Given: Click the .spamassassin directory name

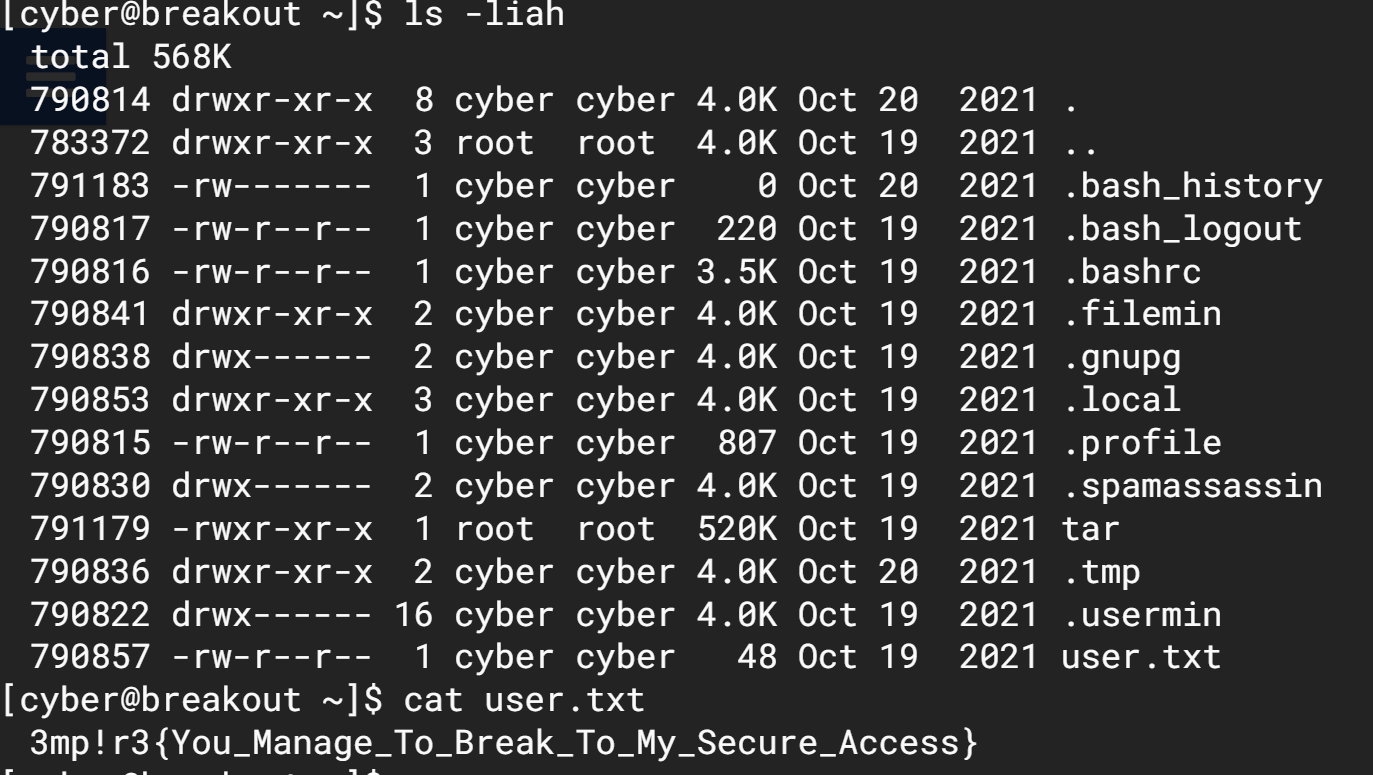Looking at the screenshot, I should pyautogui.click(x=1192, y=486).
